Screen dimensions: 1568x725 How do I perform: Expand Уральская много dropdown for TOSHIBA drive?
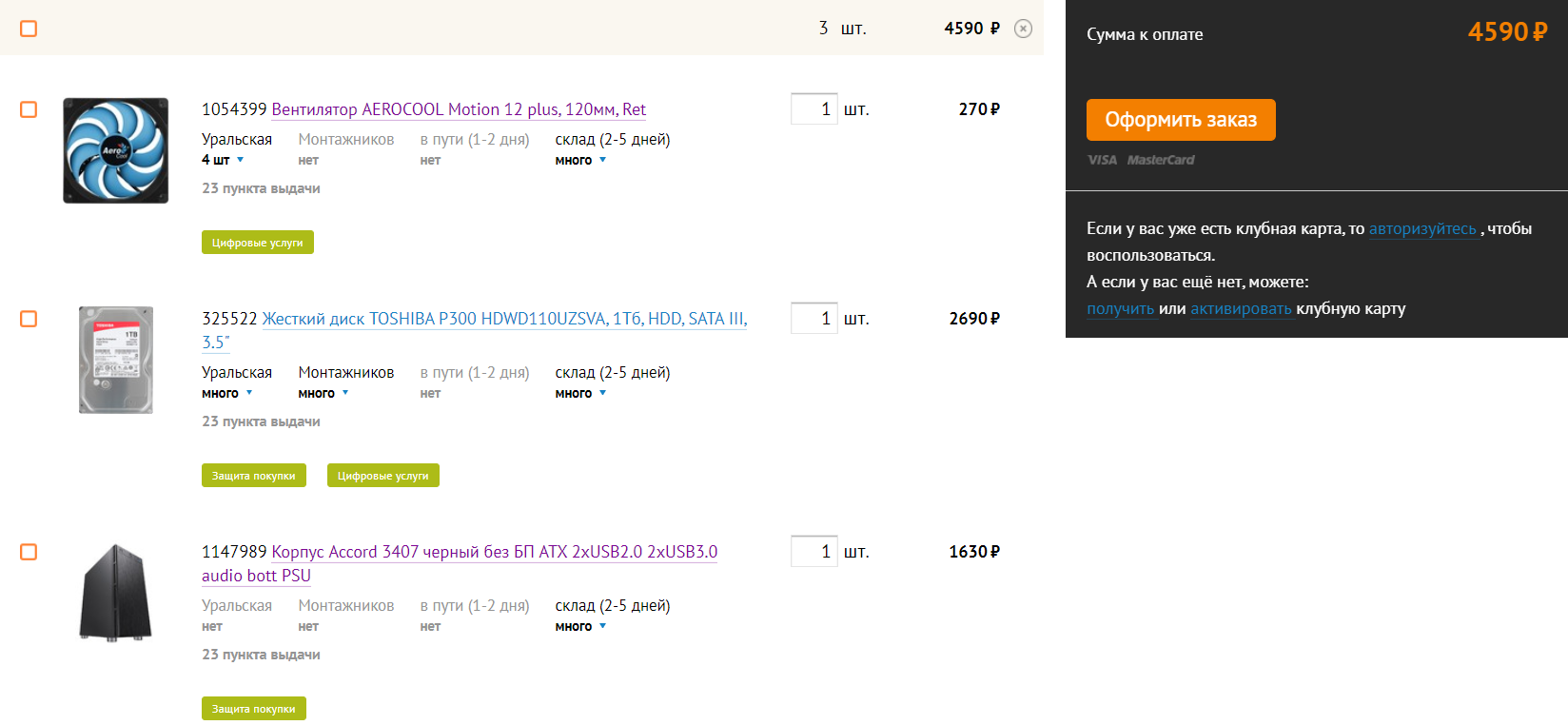(x=226, y=393)
